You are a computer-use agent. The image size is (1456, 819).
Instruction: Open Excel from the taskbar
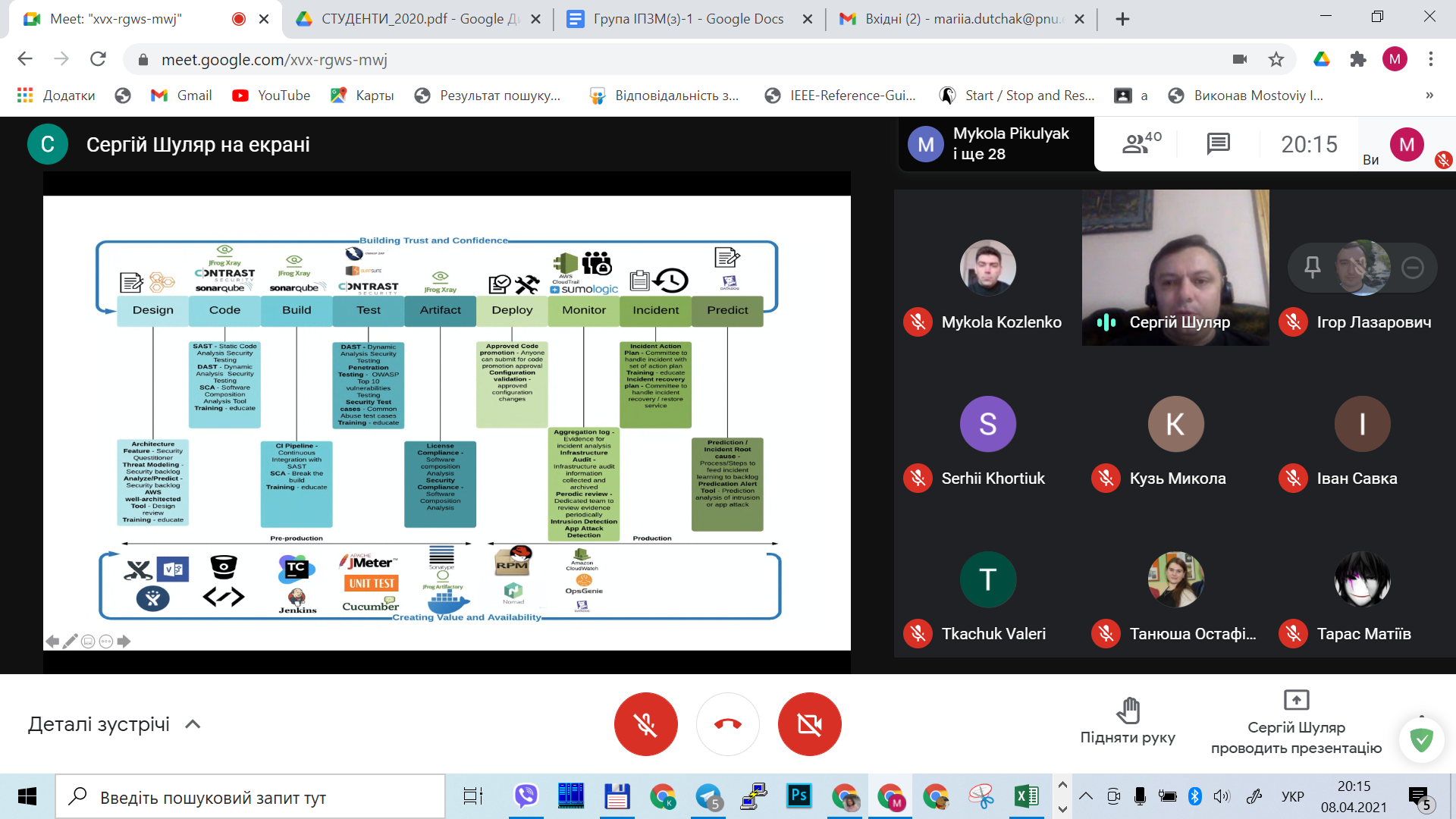pyautogui.click(x=1026, y=796)
